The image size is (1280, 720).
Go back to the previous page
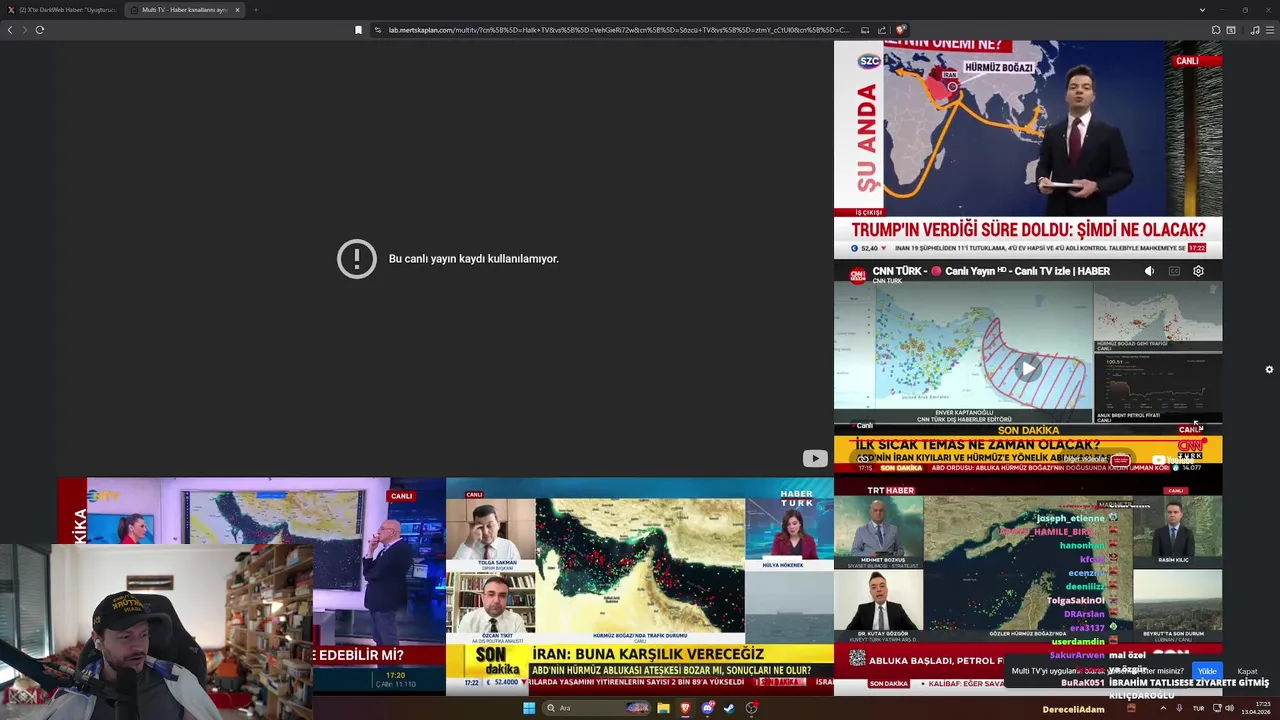(x=10, y=30)
